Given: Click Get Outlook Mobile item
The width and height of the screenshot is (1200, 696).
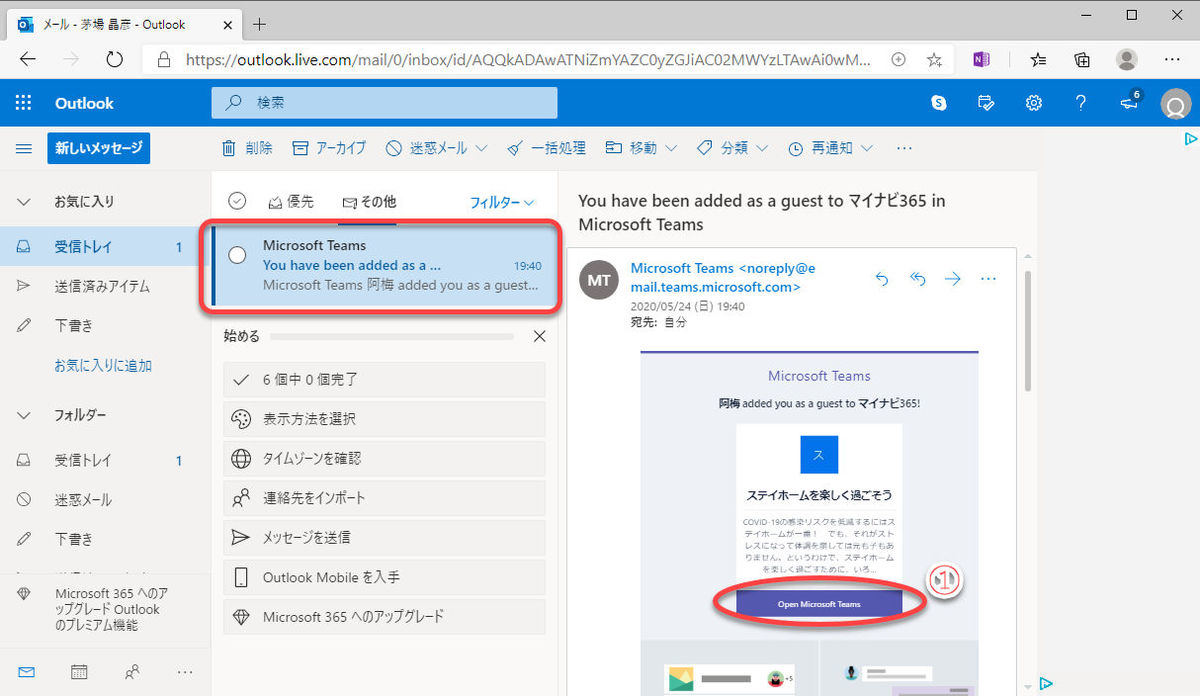Looking at the screenshot, I should pyautogui.click(x=384, y=577).
